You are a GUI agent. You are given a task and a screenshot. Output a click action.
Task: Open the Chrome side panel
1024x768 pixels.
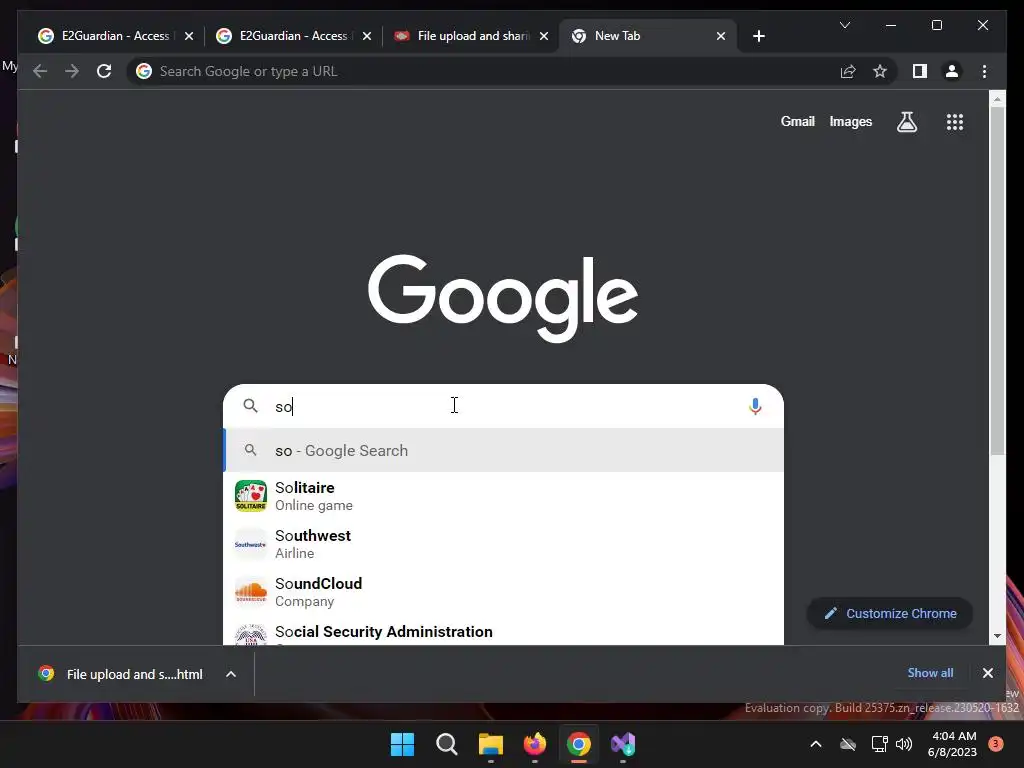pyautogui.click(x=920, y=71)
